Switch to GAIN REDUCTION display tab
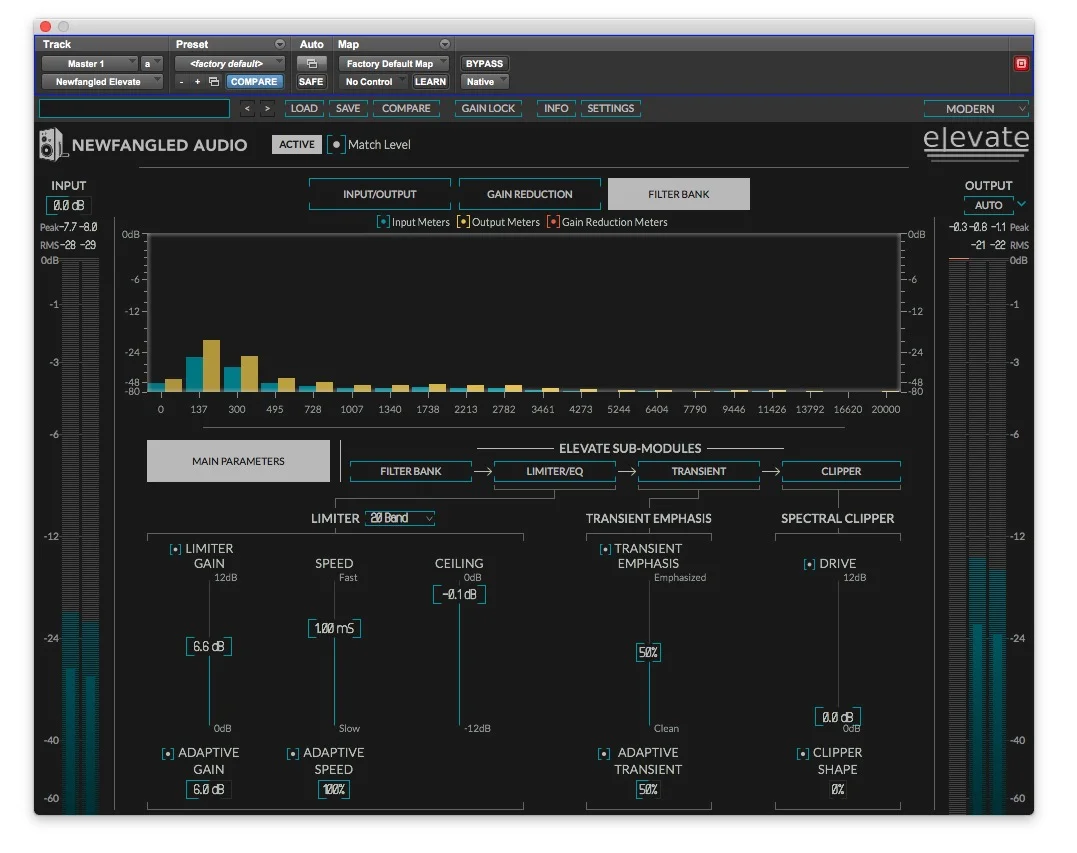This screenshot has height=853, width=1077. (x=530, y=194)
